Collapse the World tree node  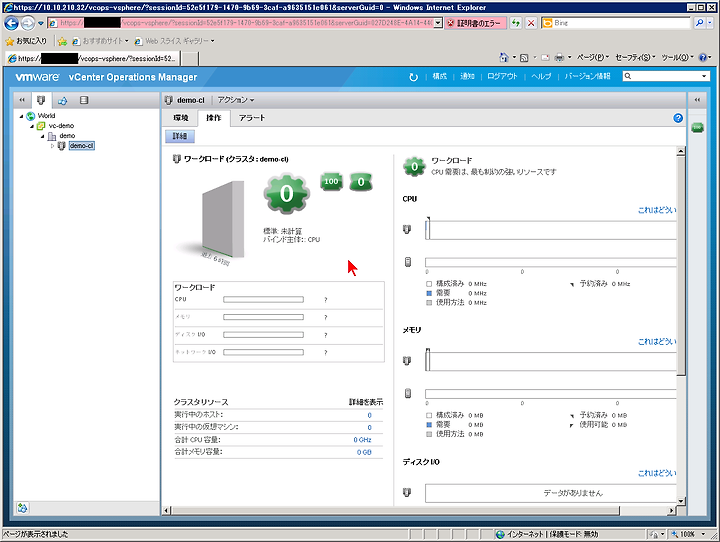point(21,116)
